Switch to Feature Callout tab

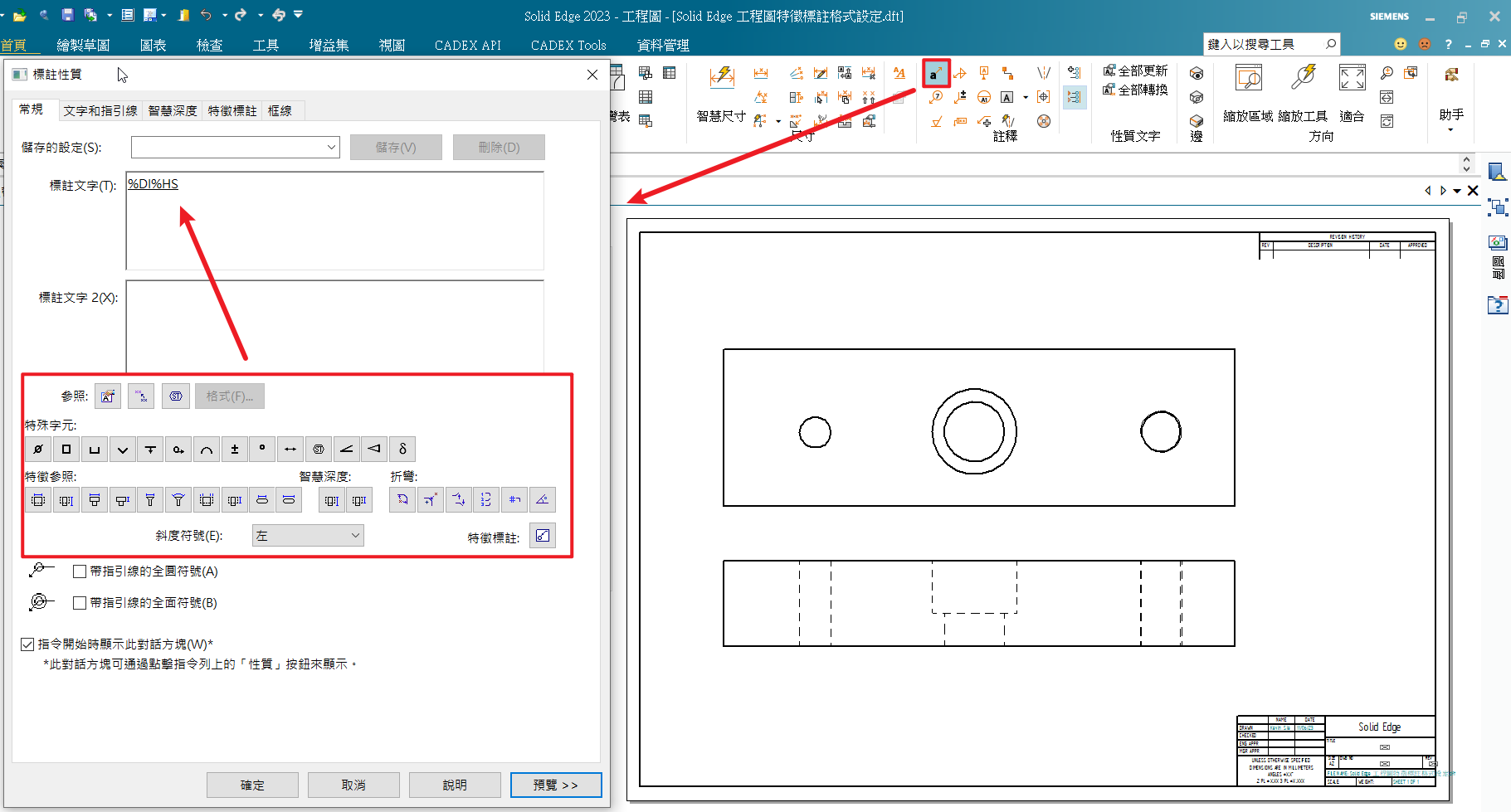coord(232,110)
